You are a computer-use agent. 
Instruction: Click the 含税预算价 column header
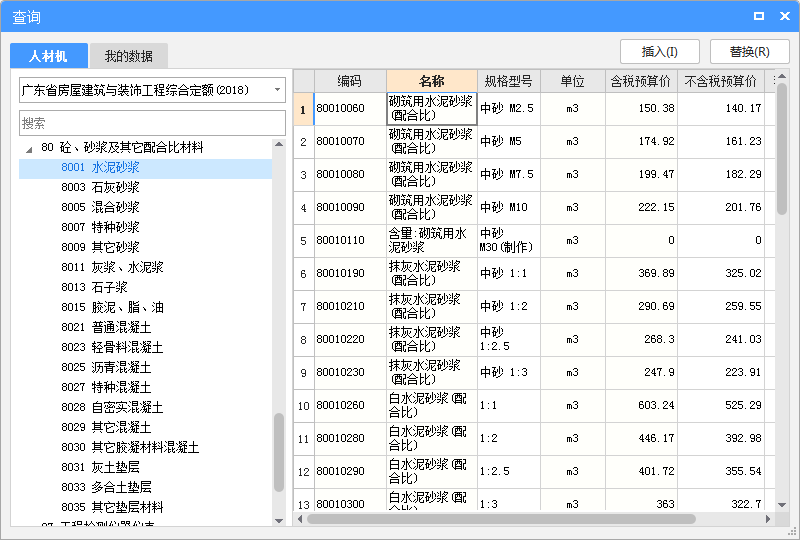(x=641, y=81)
